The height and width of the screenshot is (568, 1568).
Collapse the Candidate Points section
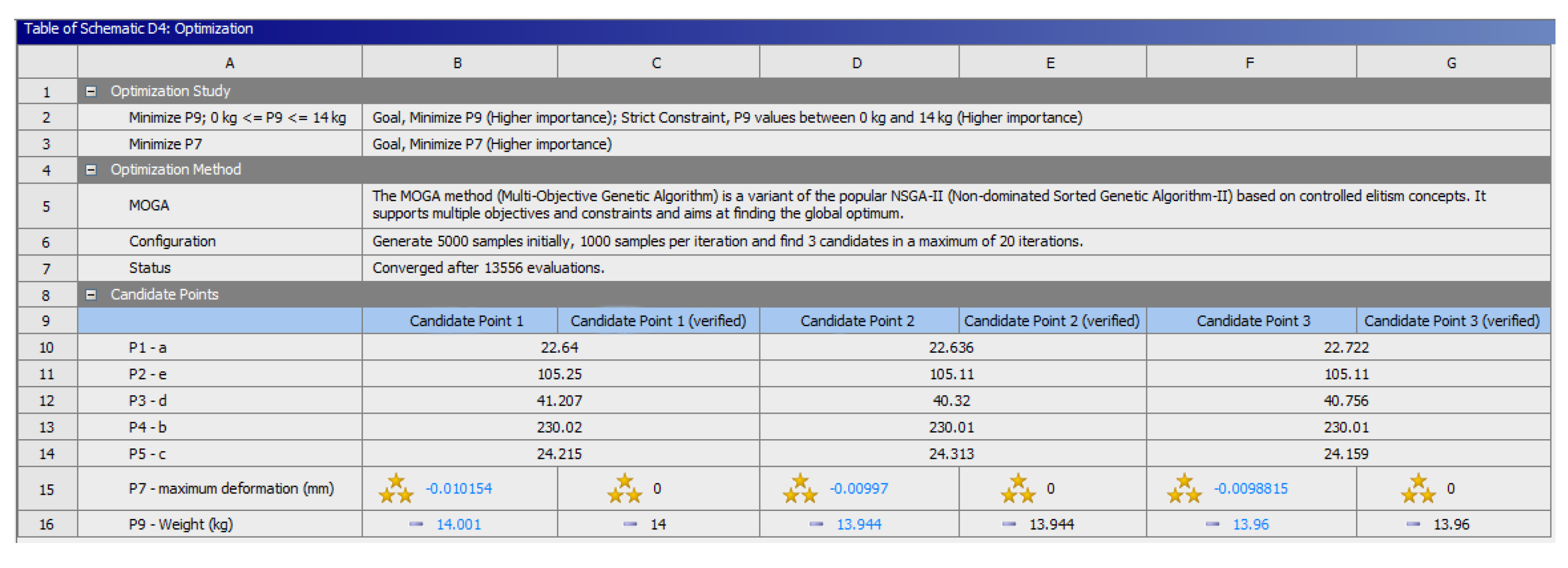[x=91, y=295]
